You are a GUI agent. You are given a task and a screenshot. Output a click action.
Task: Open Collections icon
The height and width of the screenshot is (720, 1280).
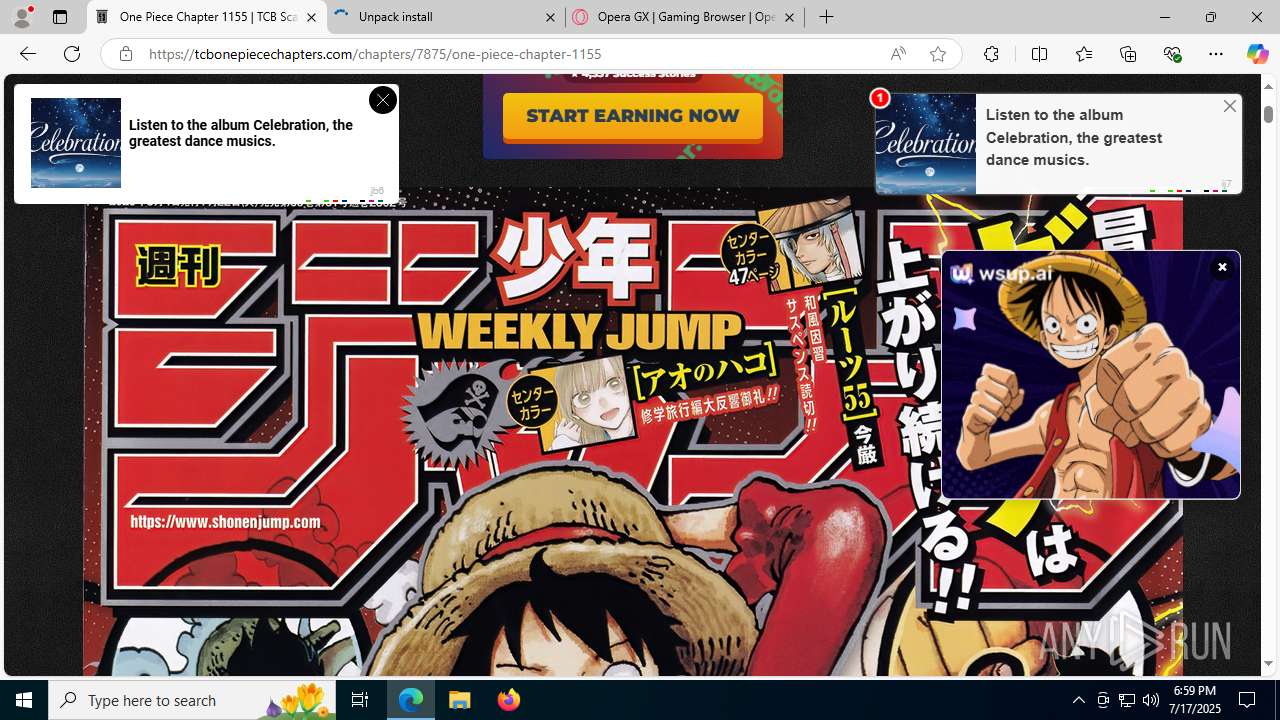click(1128, 54)
